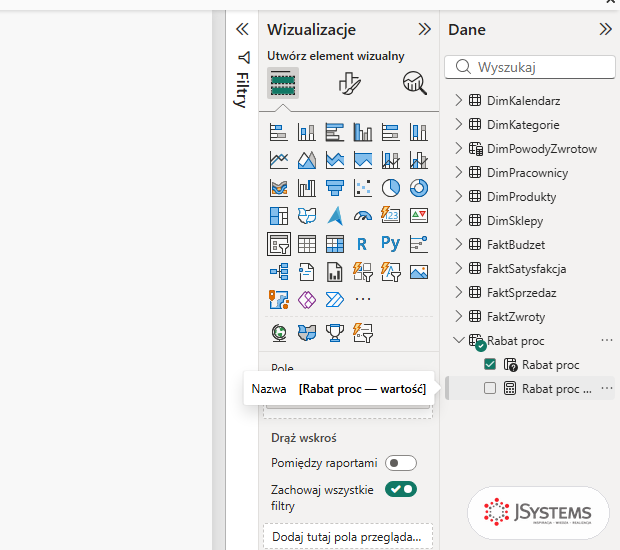Open more visuals ellipsis menu
The height and width of the screenshot is (550, 620).
[x=363, y=299]
